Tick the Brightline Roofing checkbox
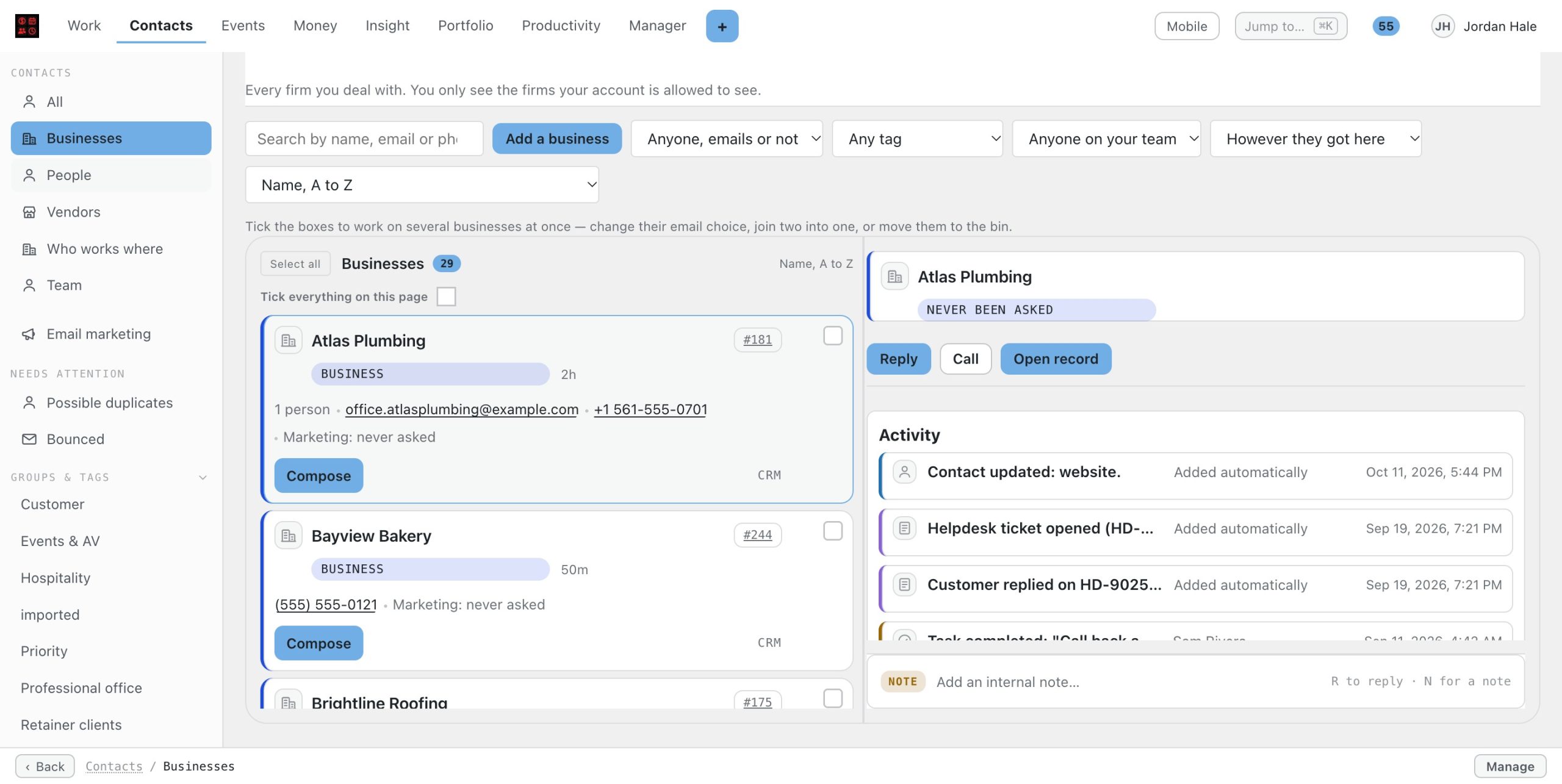Viewport: 1562px width, 784px height. tap(833, 698)
